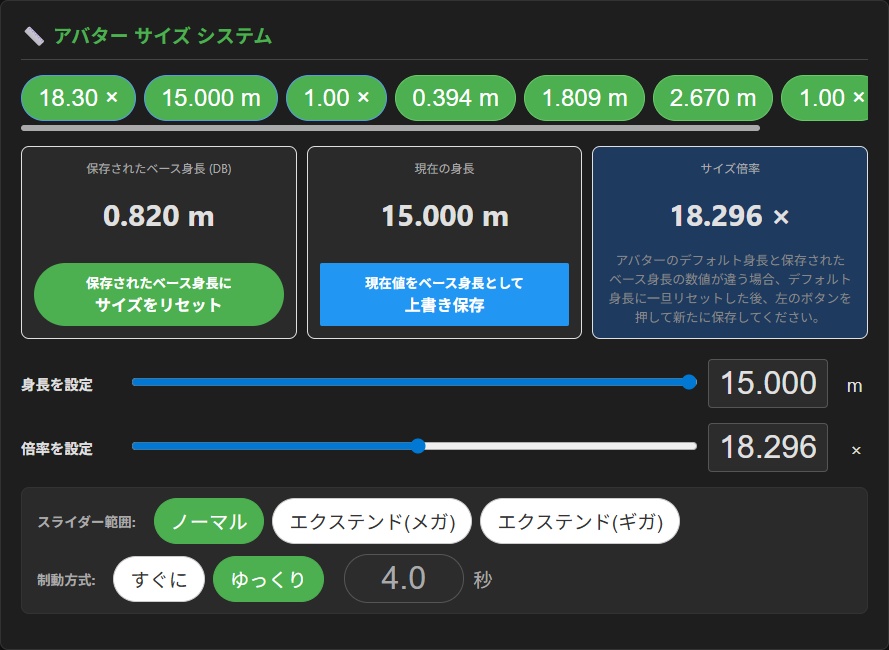Click the cut-off 1.00 × chip at the right
889x650 pixels.
825,98
